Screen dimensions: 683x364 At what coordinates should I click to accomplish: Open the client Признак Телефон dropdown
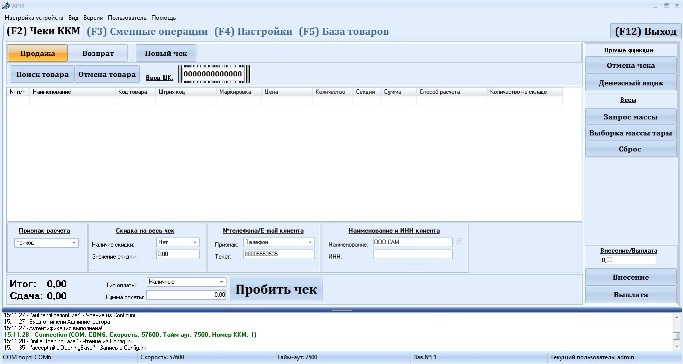tap(279, 242)
